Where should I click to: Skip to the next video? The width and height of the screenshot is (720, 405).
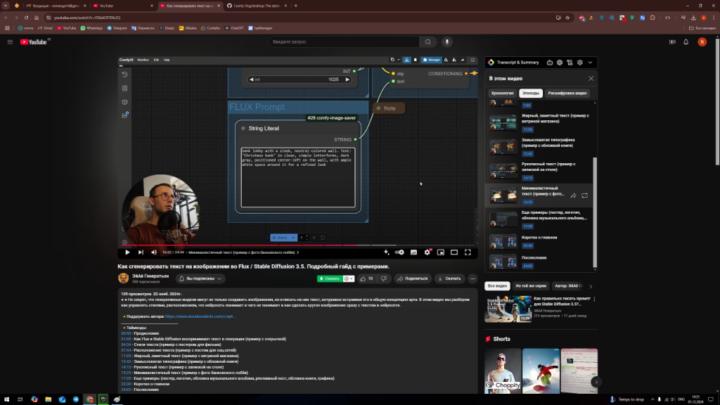141,252
